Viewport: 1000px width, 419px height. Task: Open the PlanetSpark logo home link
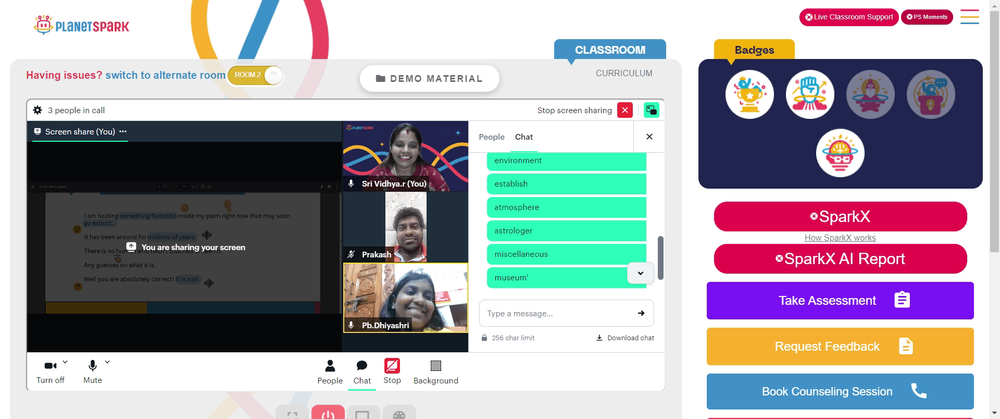[81, 26]
